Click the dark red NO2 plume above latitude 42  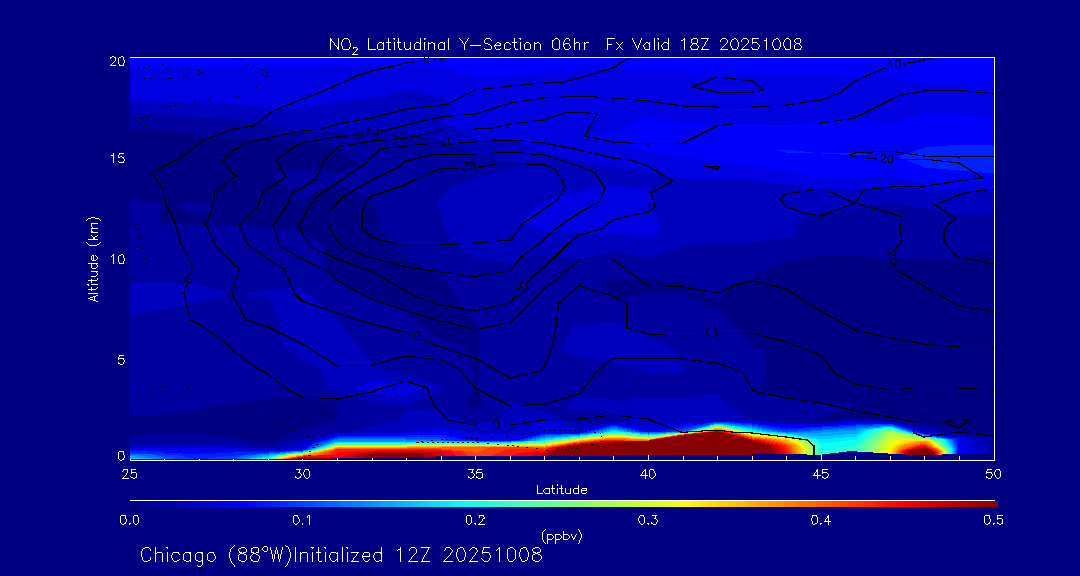point(716,444)
